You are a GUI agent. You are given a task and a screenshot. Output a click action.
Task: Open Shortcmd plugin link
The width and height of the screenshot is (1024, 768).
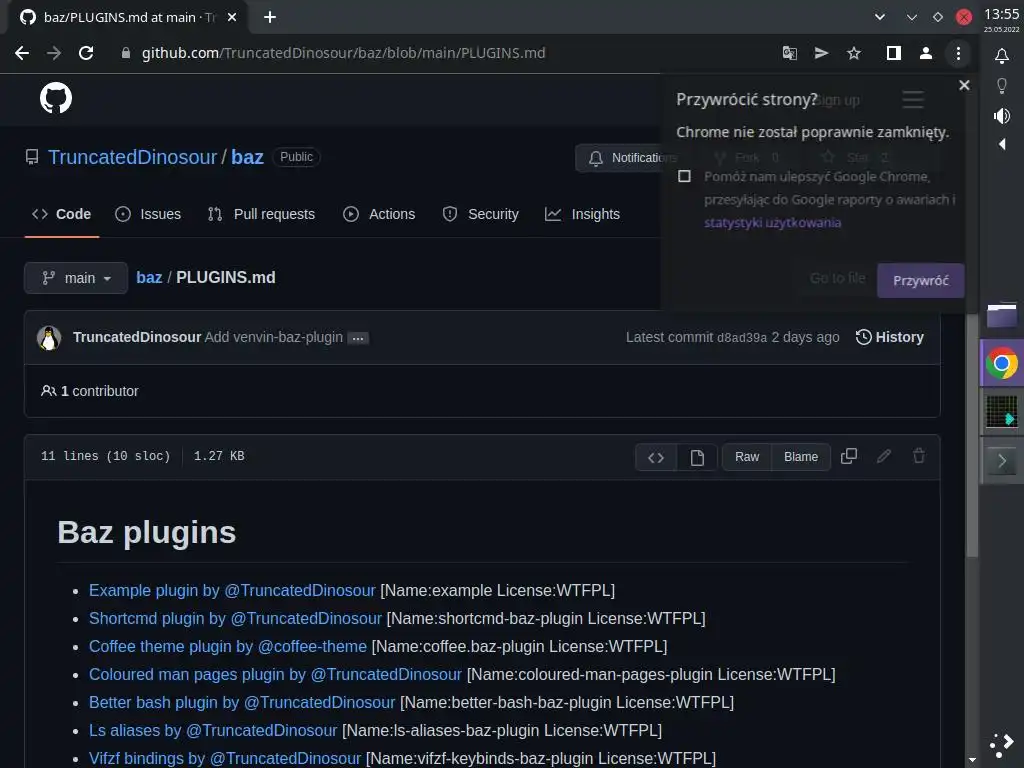tap(235, 618)
